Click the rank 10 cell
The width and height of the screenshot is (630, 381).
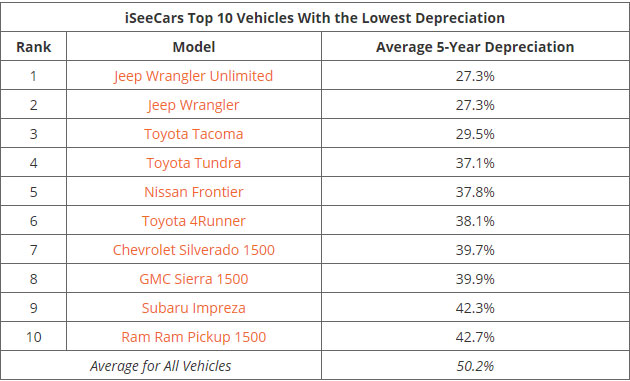tap(33, 337)
